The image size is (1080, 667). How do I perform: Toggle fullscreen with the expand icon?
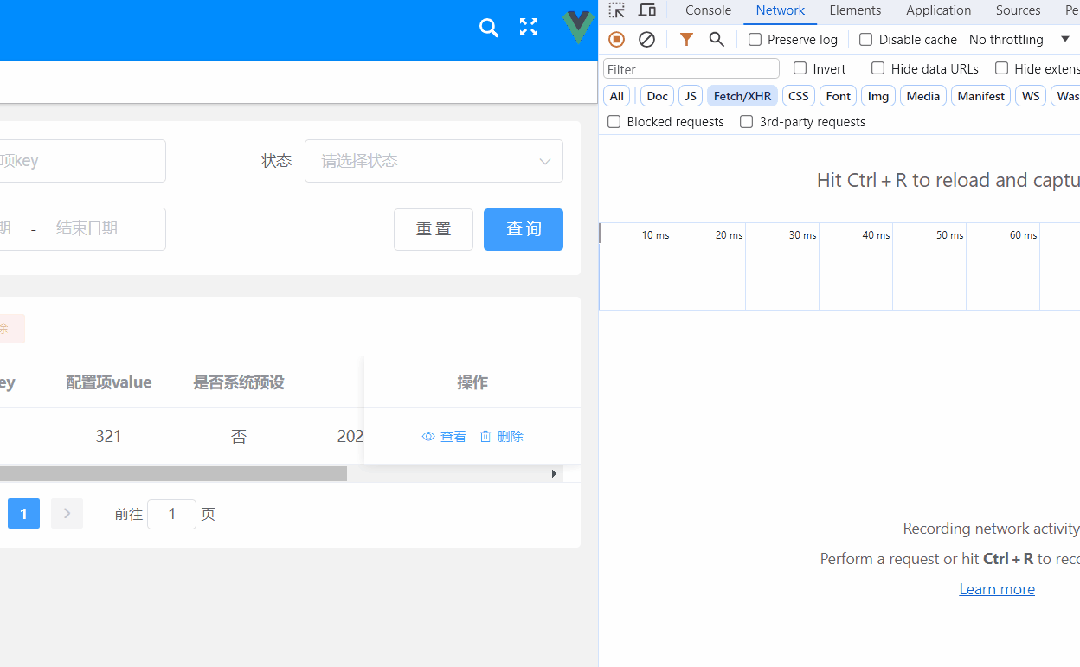529,27
